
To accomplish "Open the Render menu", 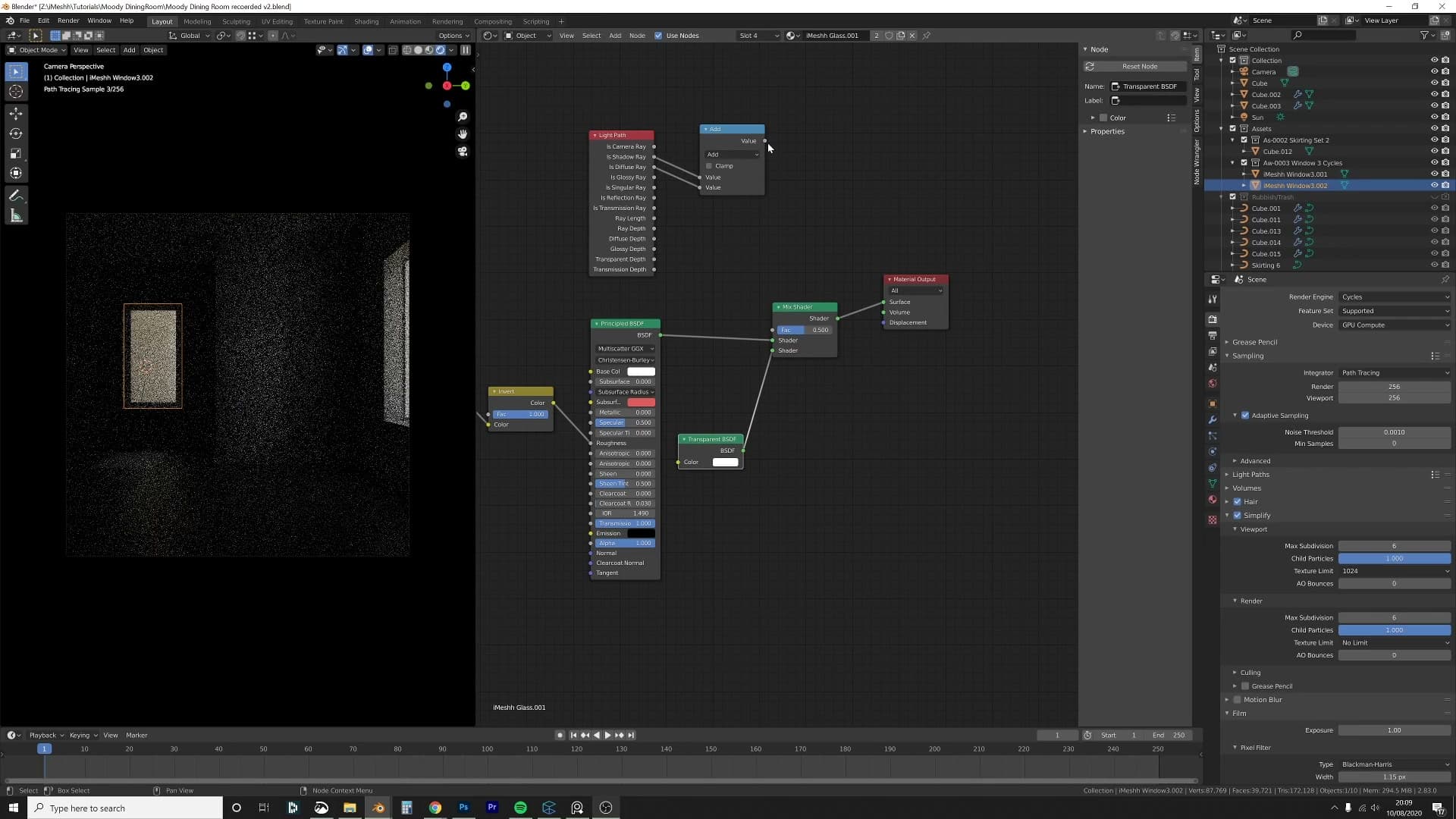I will (x=68, y=21).
